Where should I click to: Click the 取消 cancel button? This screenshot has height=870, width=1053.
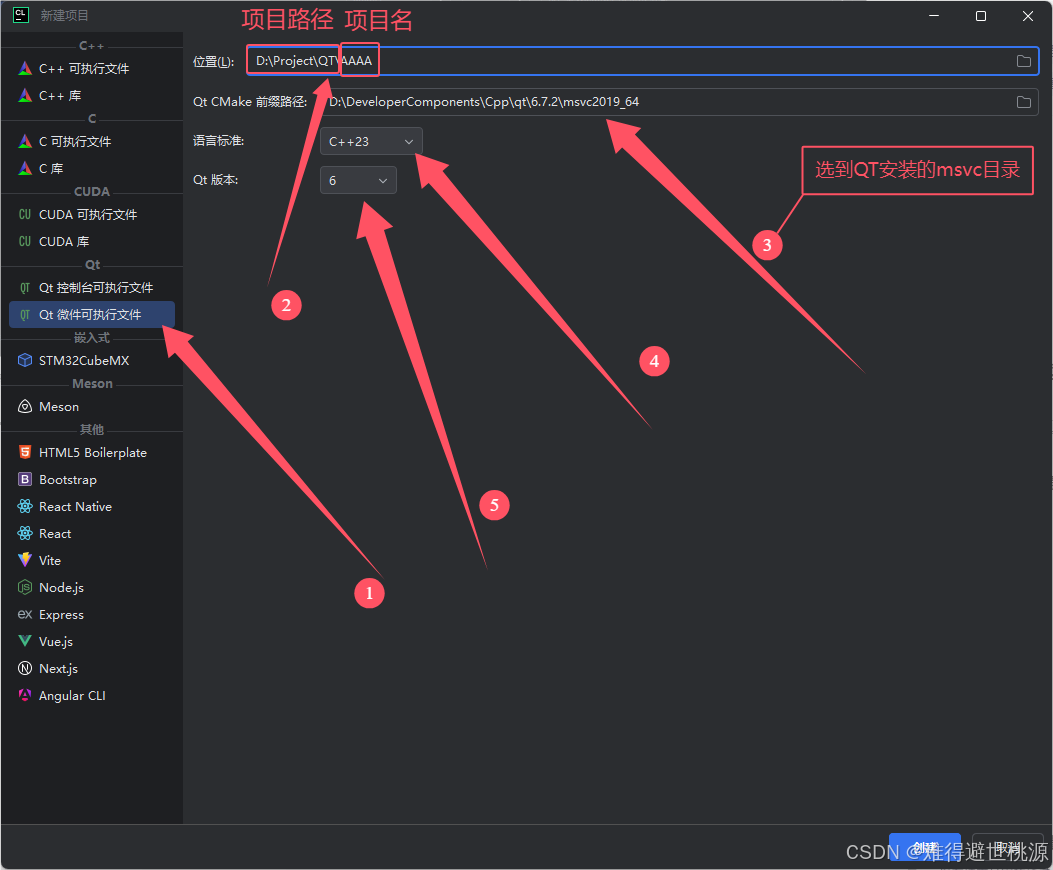coord(1007,847)
